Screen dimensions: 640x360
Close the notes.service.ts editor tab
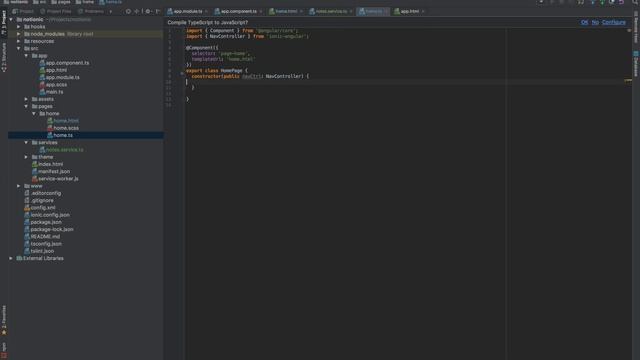coord(351,11)
